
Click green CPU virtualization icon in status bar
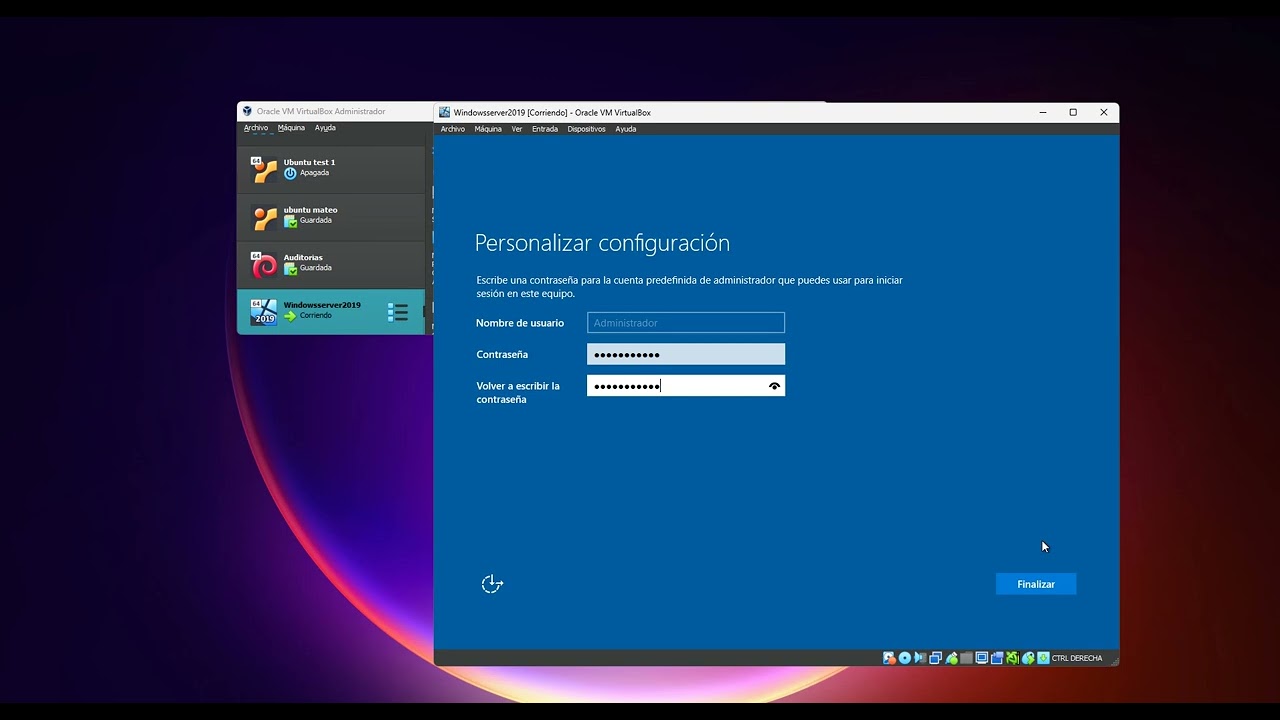pyautogui.click(x=1013, y=658)
